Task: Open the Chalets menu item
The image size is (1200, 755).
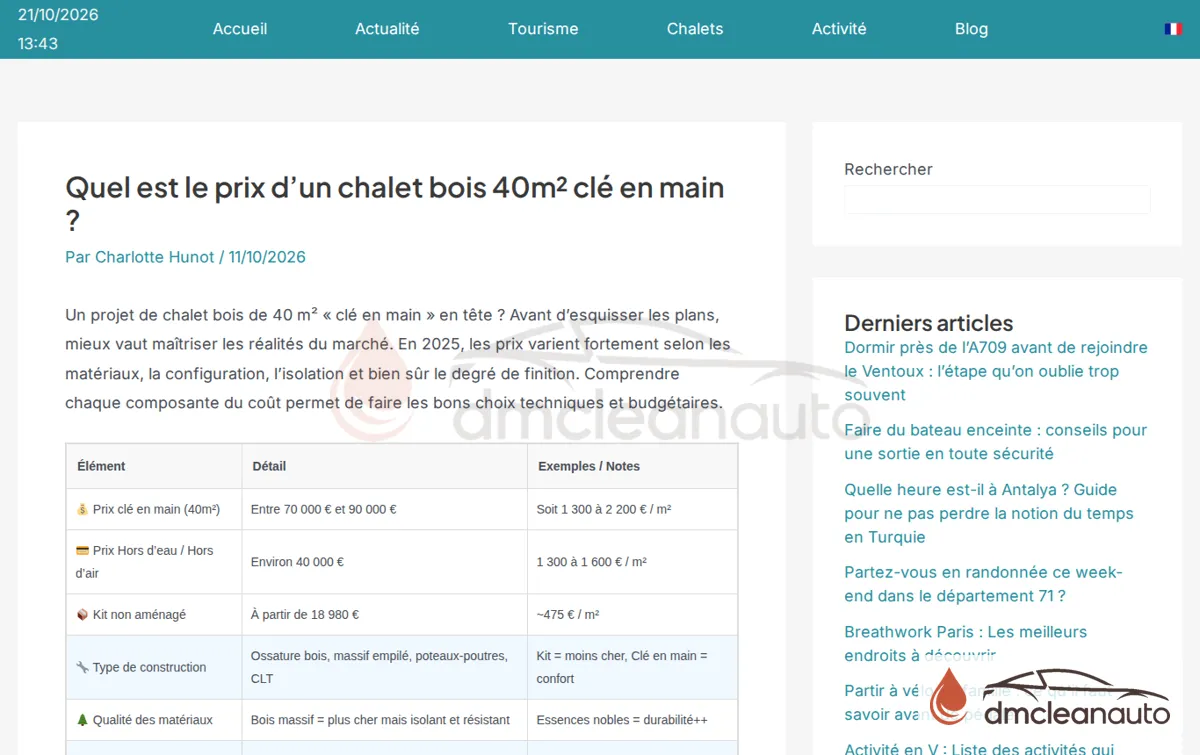Action: point(695,29)
